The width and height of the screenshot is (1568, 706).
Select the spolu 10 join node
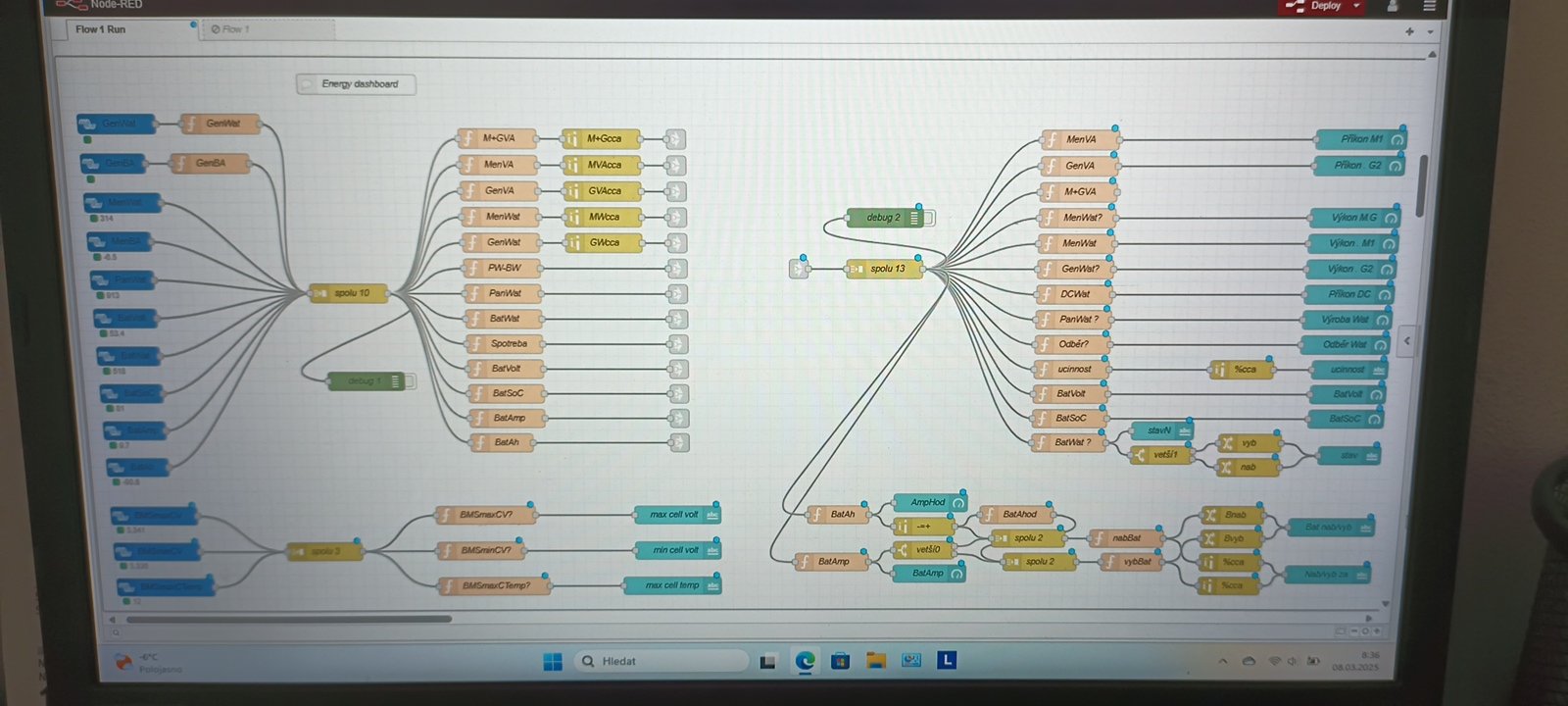pos(348,293)
